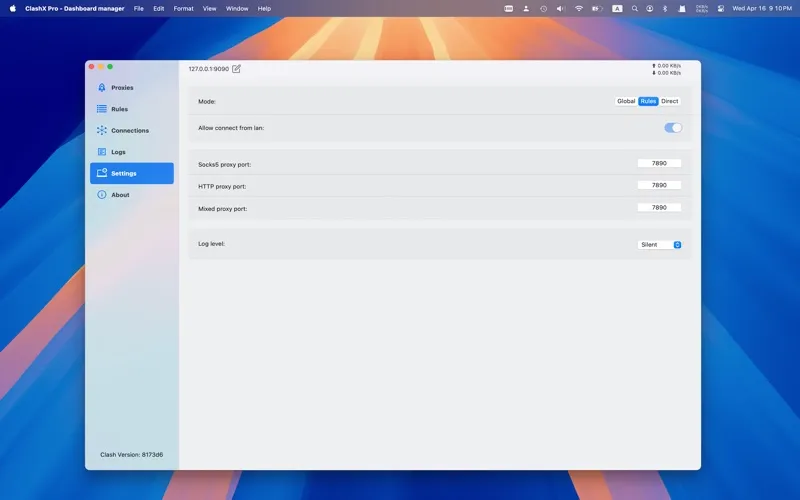
Task: Click the download speed 0.00 KB/s readout
Action: [666, 73]
